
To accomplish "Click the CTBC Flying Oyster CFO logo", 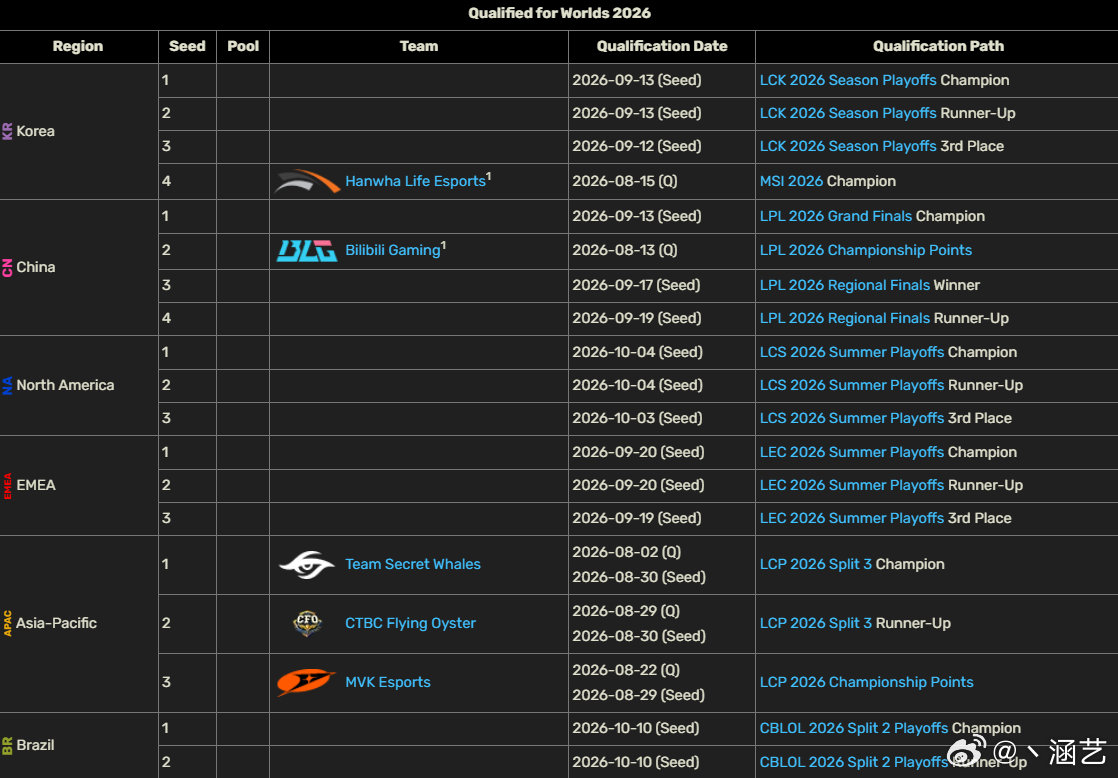I will click(307, 623).
